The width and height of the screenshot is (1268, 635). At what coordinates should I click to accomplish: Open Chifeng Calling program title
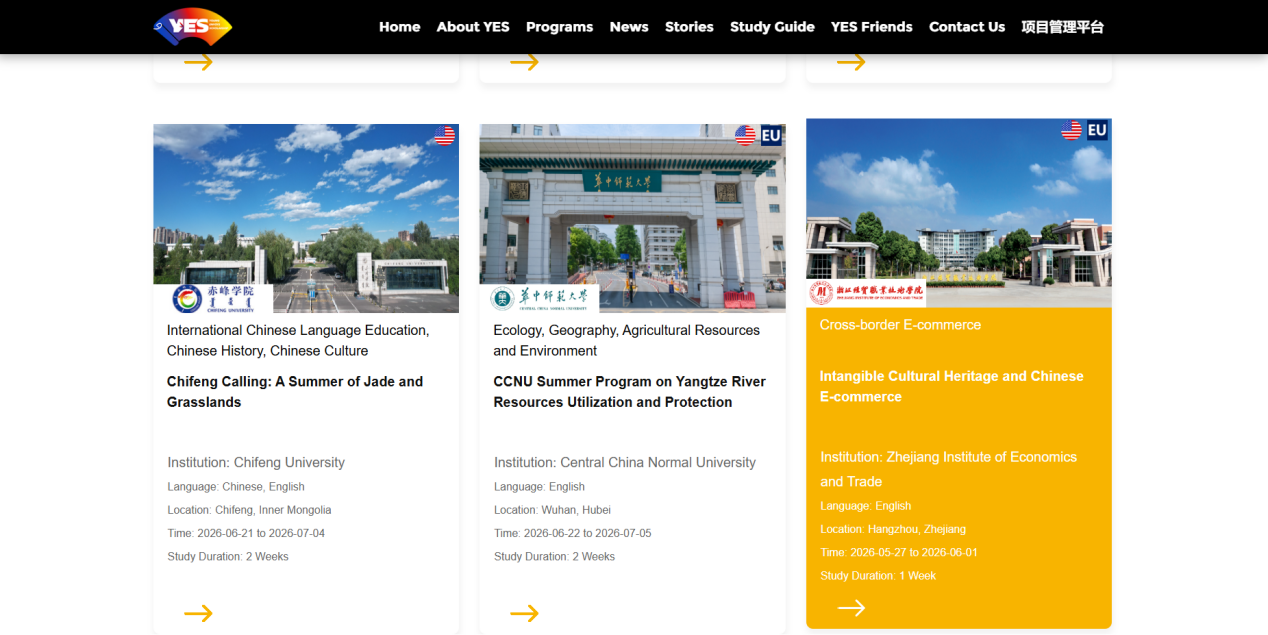coord(295,392)
